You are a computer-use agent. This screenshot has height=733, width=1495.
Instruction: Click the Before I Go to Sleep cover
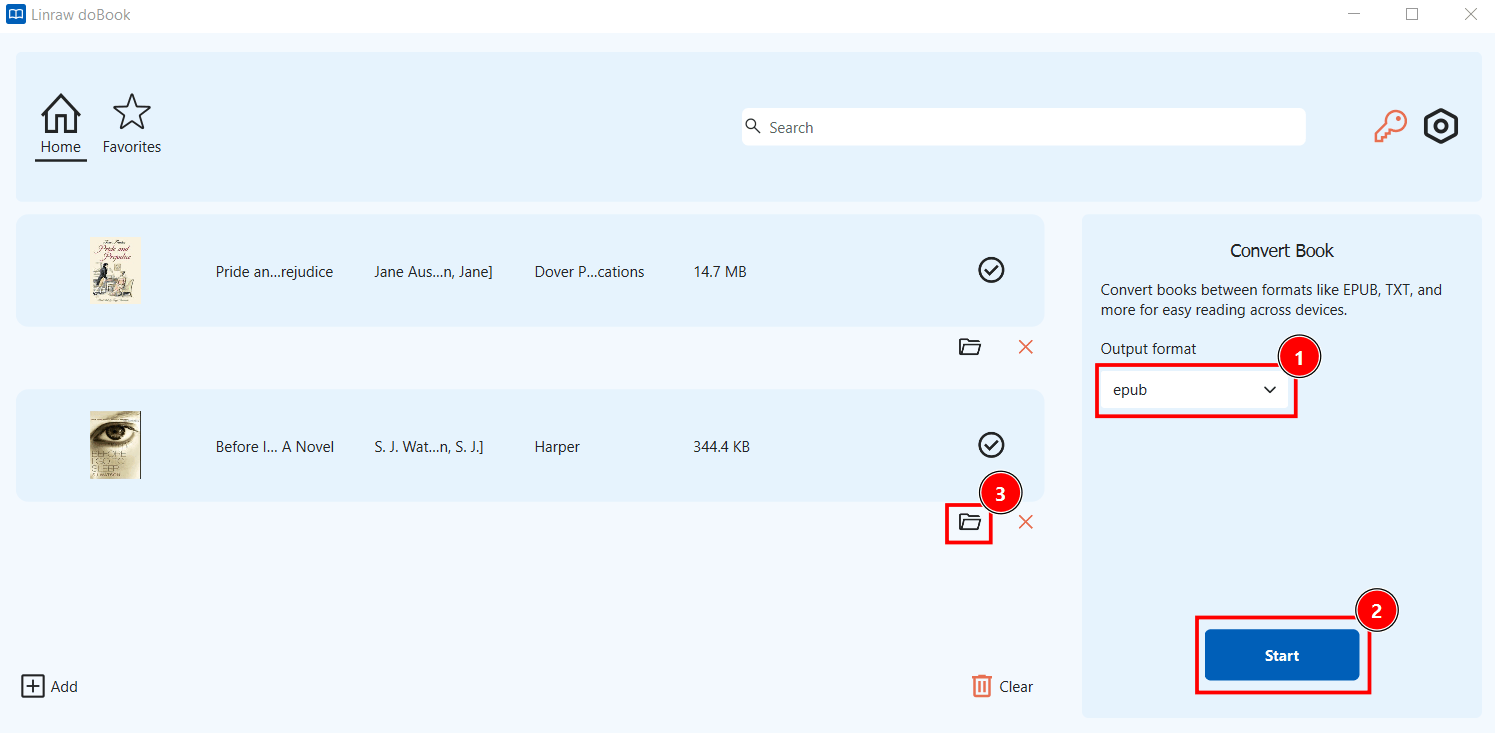coord(115,445)
